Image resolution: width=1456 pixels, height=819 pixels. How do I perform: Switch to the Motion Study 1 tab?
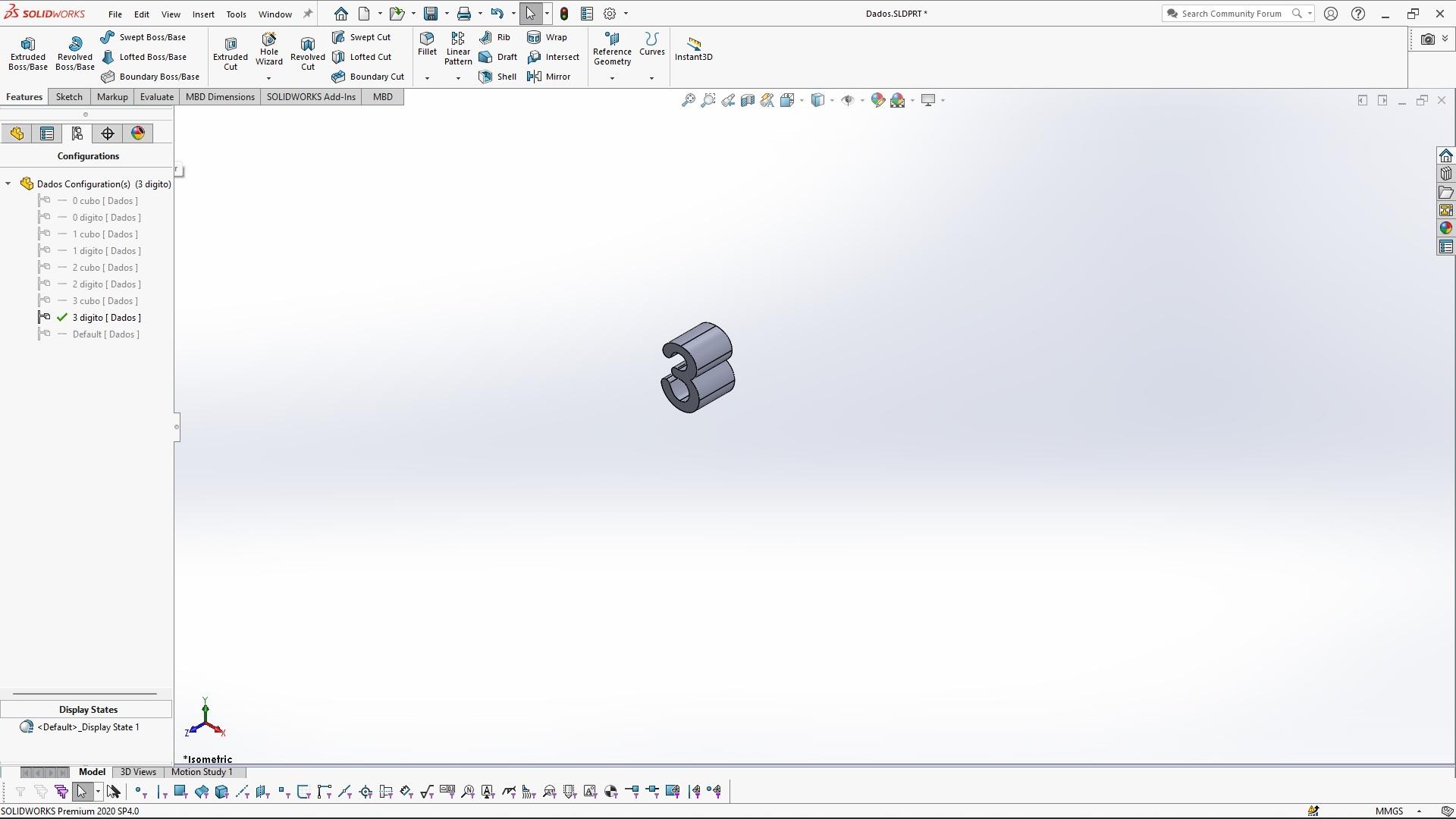tap(202, 772)
